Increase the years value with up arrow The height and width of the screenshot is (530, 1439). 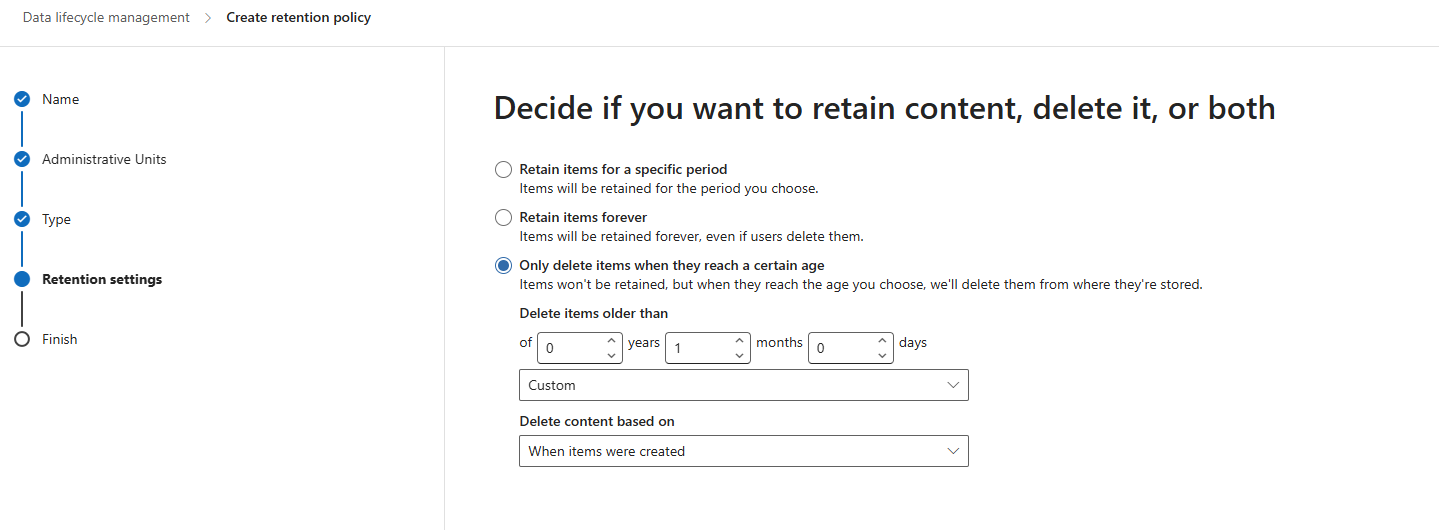coord(612,340)
